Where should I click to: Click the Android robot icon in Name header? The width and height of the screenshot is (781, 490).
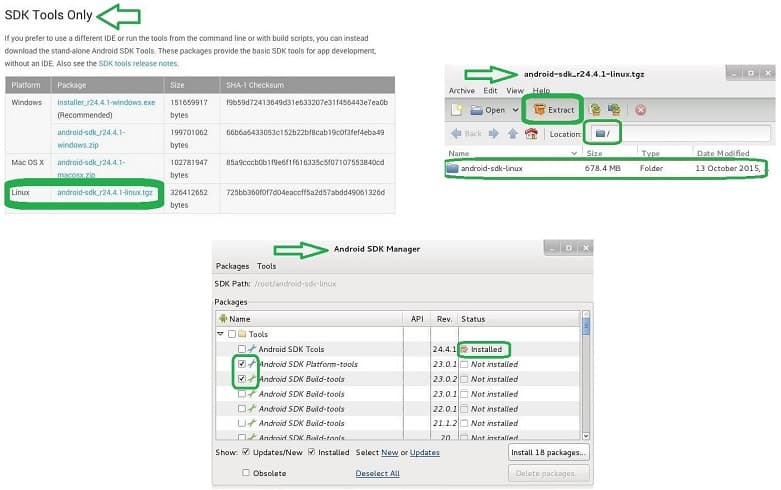click(x=223, y=318)
